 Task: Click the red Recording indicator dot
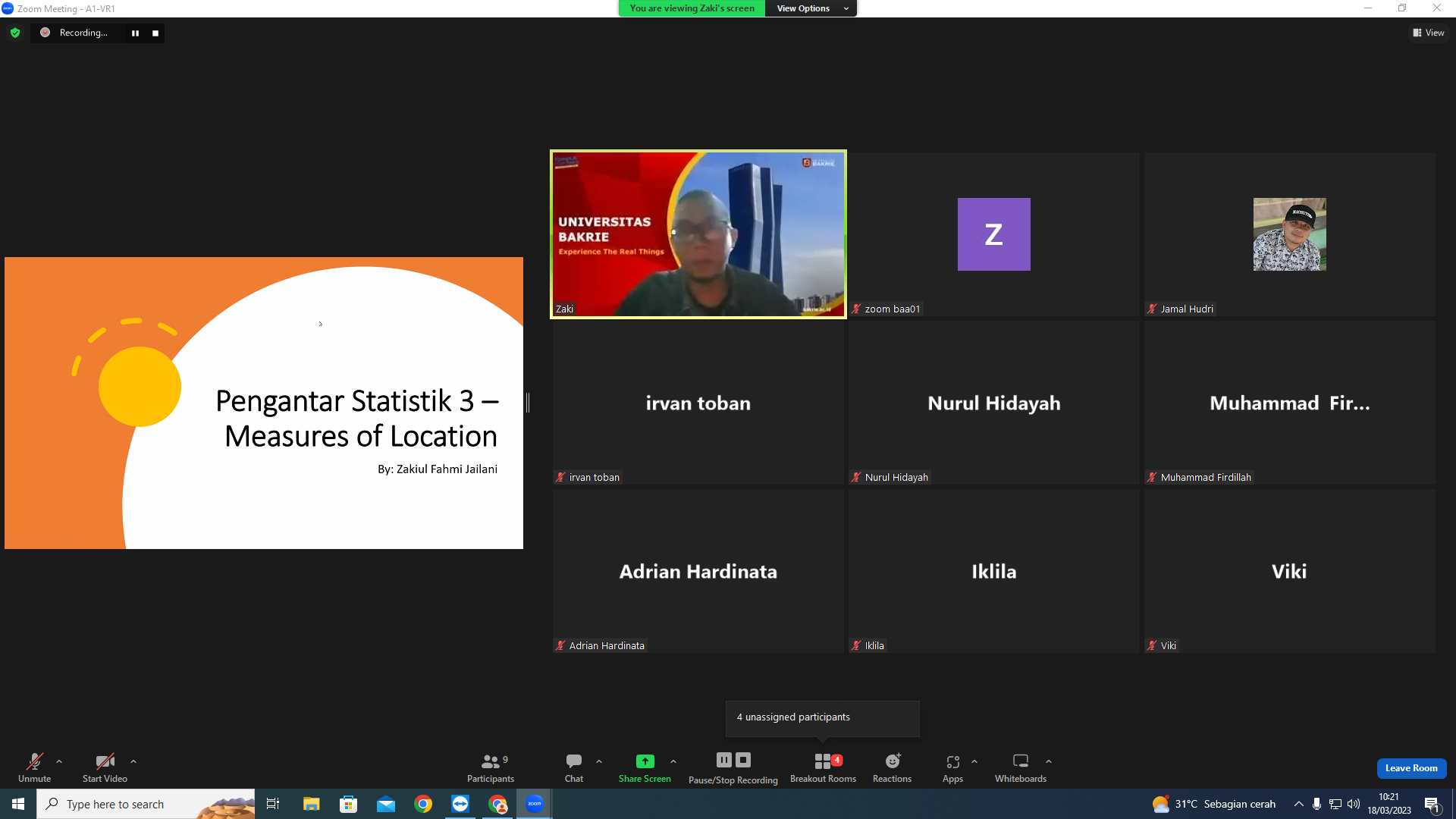pyautogui.click(x=45, y=33)
